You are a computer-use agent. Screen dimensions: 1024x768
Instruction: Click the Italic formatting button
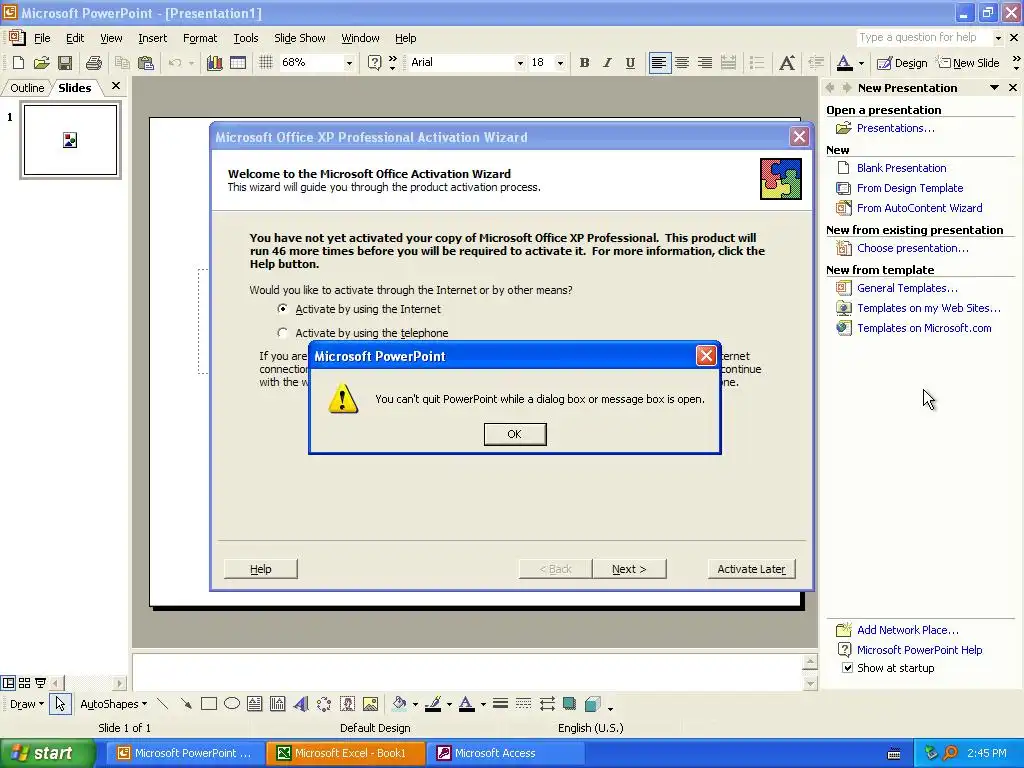point(607,63)
